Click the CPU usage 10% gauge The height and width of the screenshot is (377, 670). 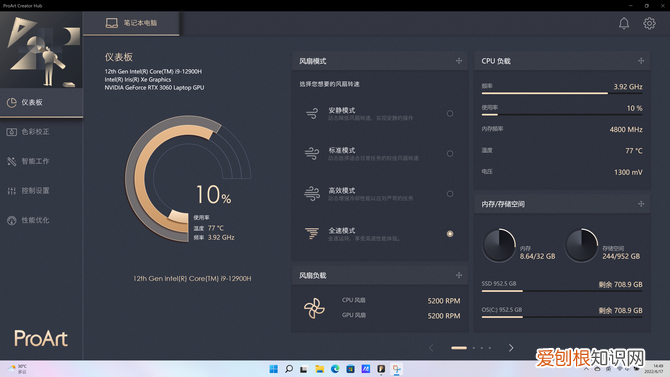[x=188, y=179]
